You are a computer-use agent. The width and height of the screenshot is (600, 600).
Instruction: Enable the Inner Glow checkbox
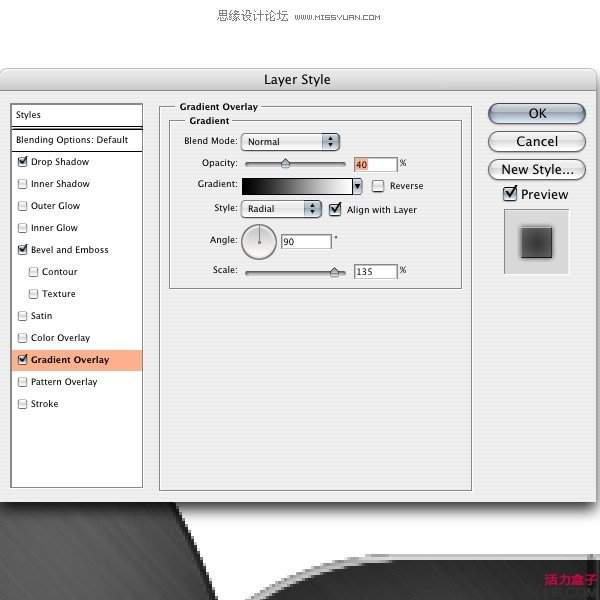tap(23, 228)
